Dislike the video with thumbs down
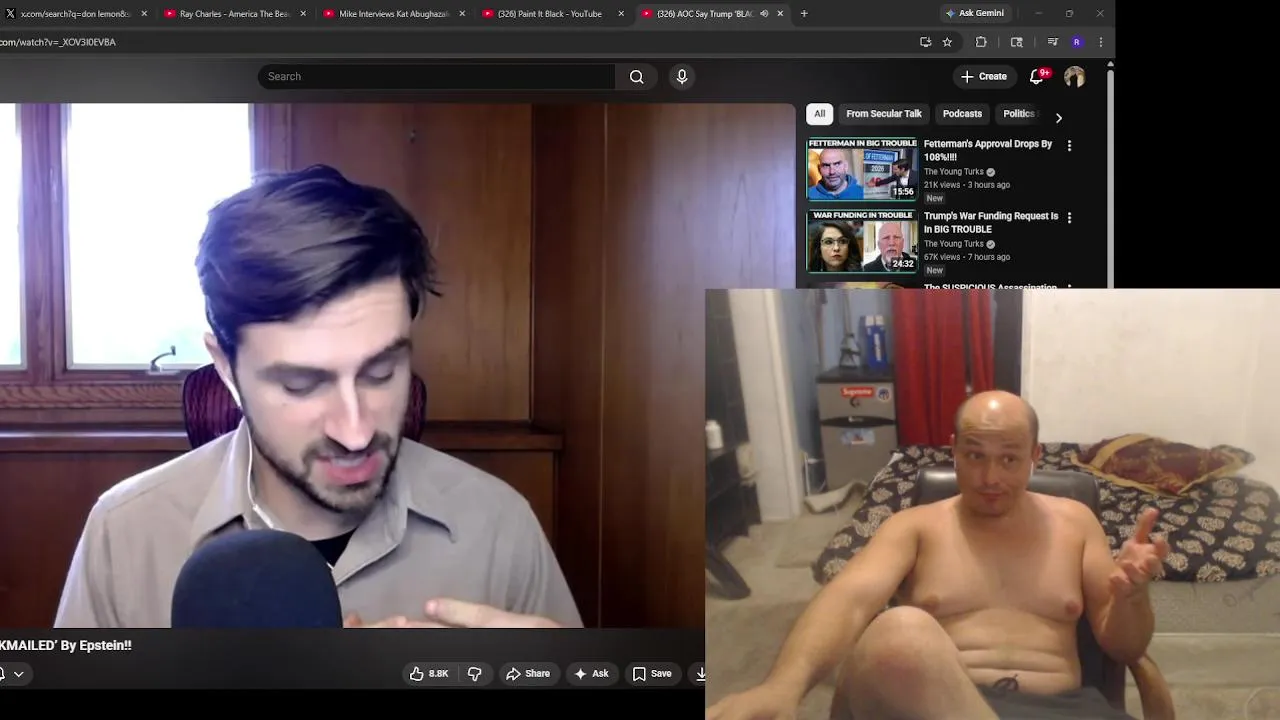Viewport: 1280px width, 720px height. tap(475, 674)
